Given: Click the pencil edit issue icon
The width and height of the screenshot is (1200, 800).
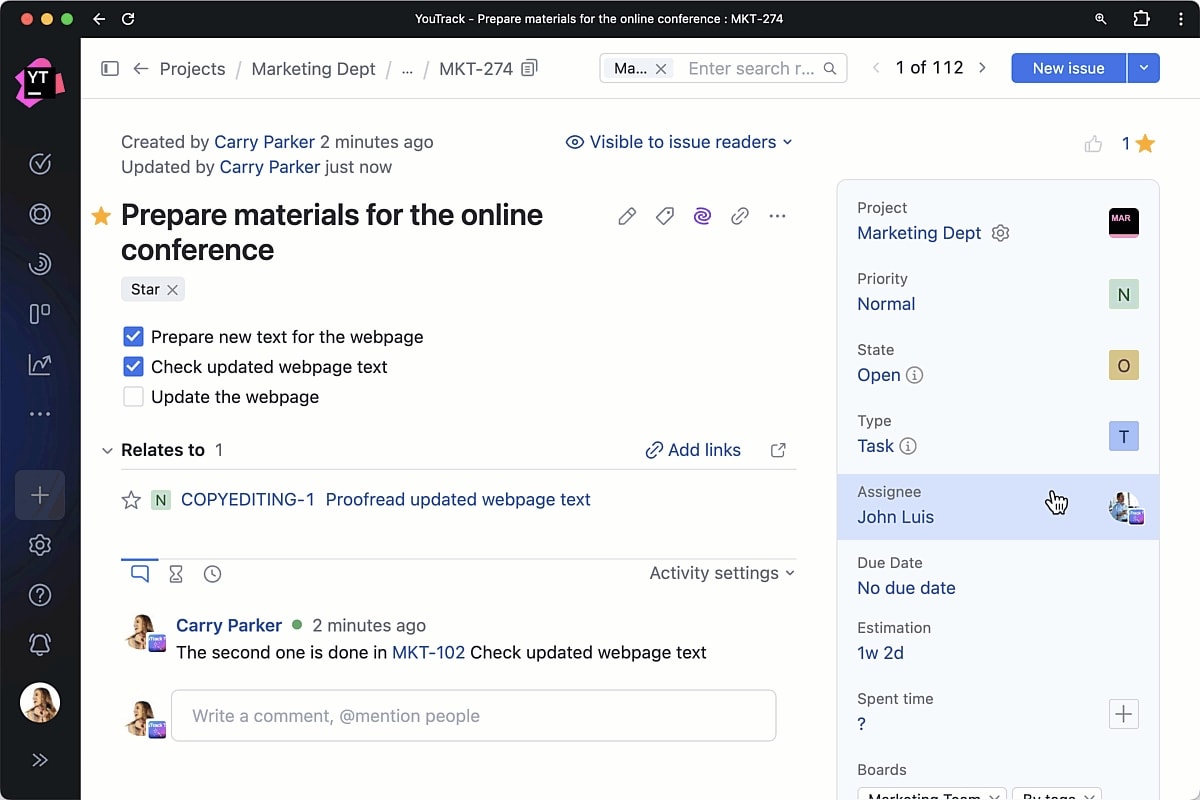Looking at the screenshot, I should 627,216.
